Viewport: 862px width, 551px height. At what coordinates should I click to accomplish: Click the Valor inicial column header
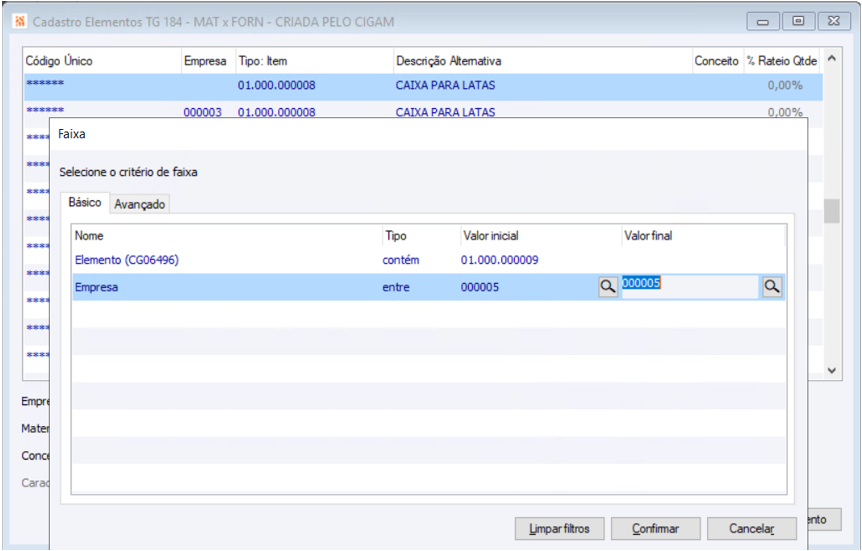pos(541,235)
